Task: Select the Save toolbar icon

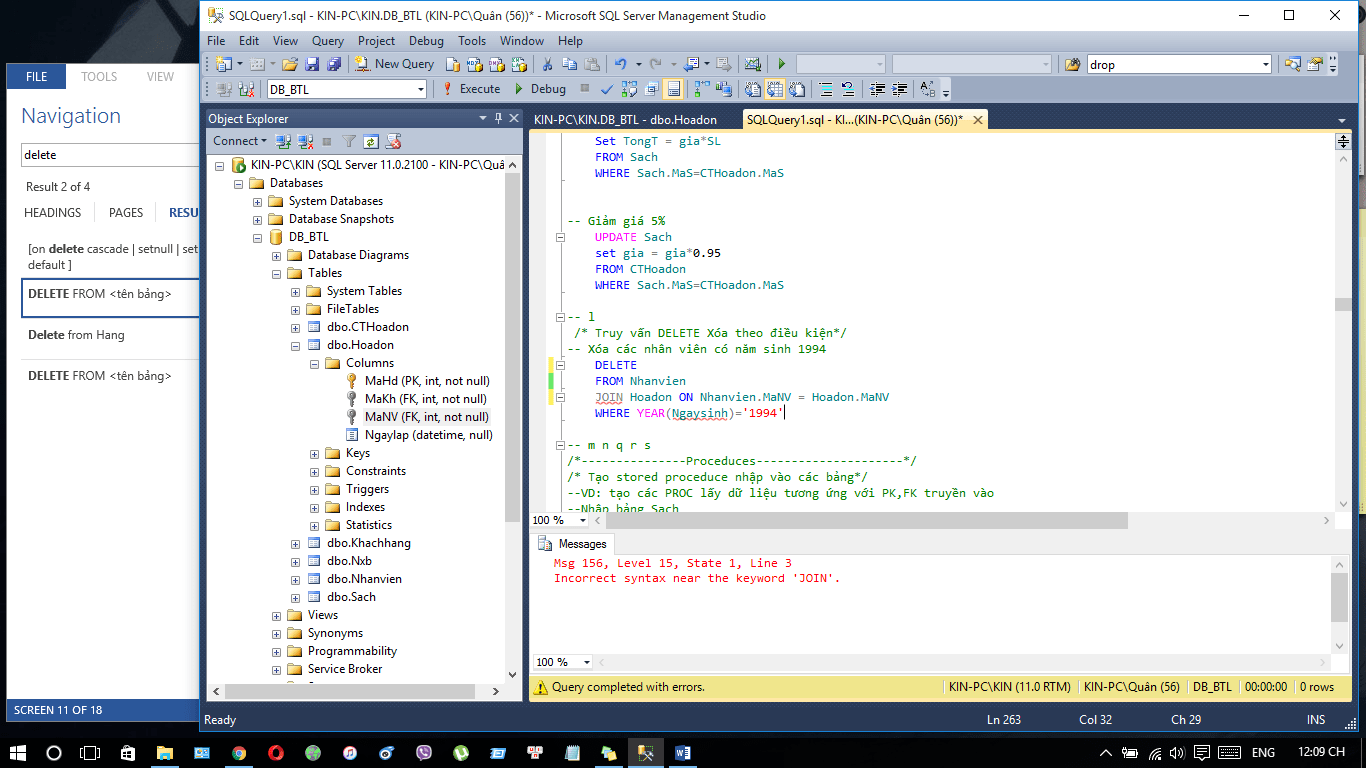Action: [x=312, y=64]
